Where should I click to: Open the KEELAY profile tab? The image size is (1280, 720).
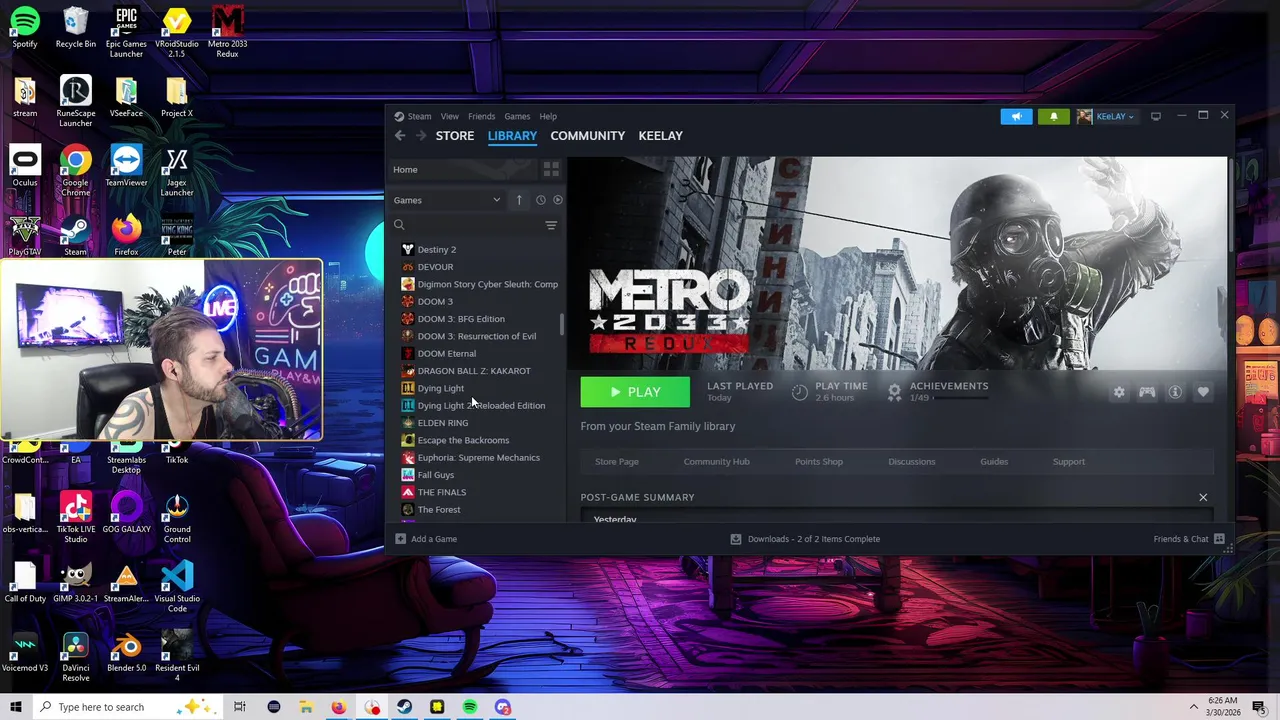(661, 136)
